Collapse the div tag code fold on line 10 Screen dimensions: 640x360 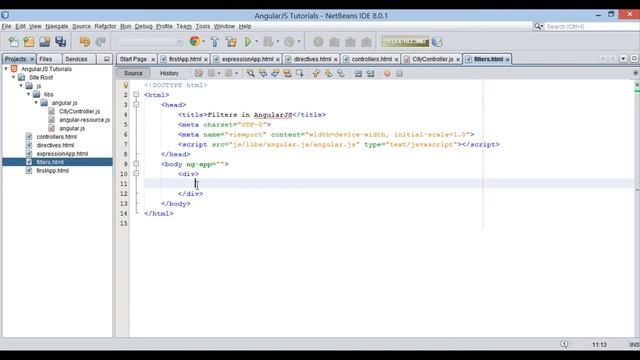coord(136,173)
